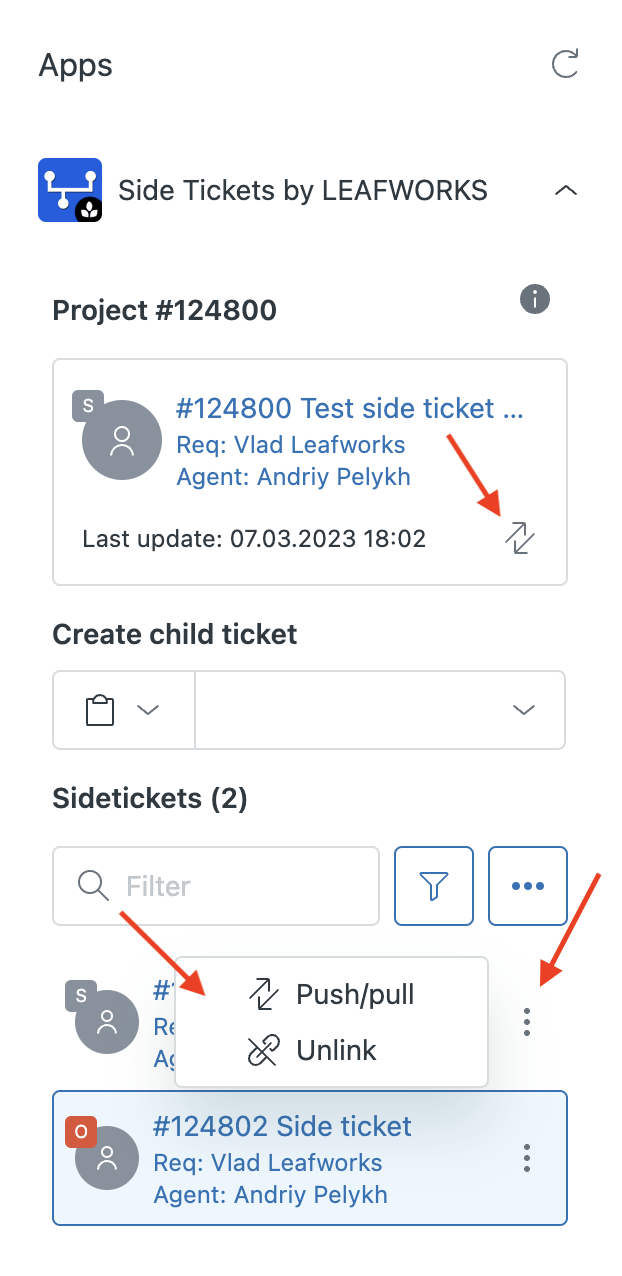Open the #124800 Test side ticket link

tap(349, 408)
